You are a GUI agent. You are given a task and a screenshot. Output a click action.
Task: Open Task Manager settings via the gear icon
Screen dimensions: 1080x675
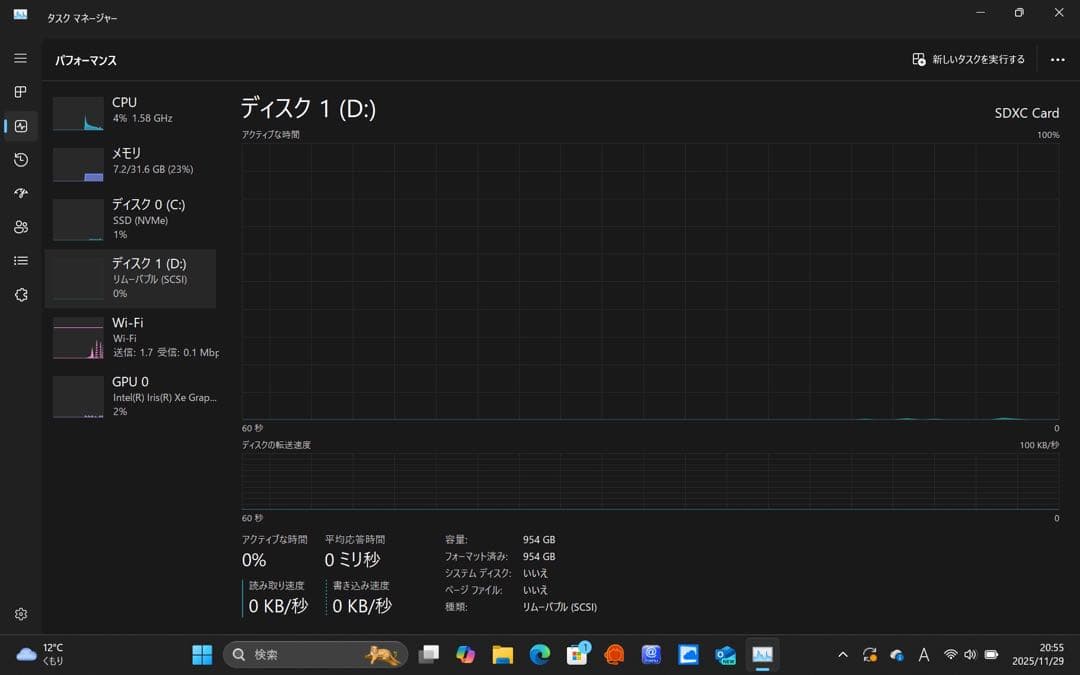(19, 613)
